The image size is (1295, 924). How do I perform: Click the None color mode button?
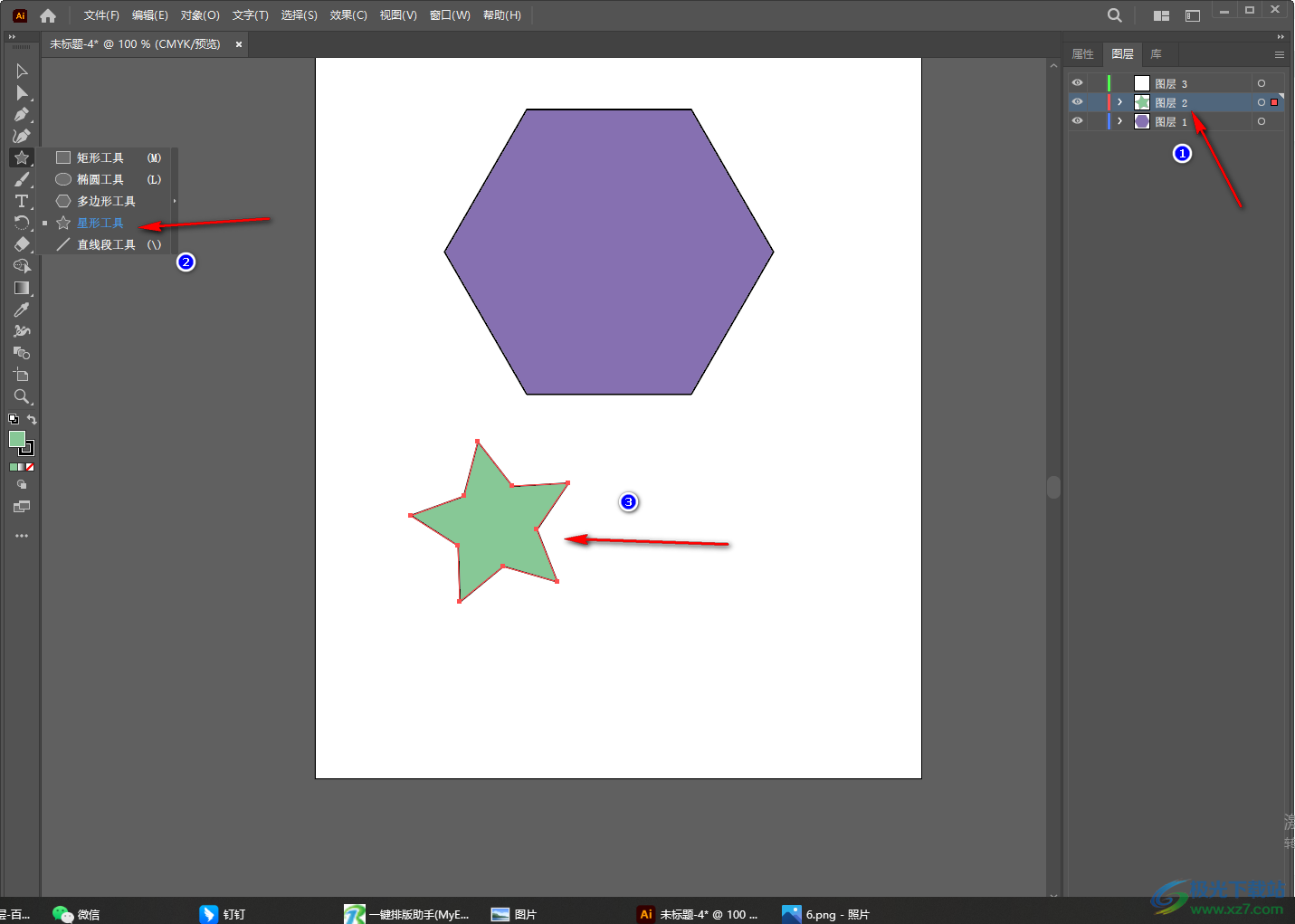coord(30,467)
